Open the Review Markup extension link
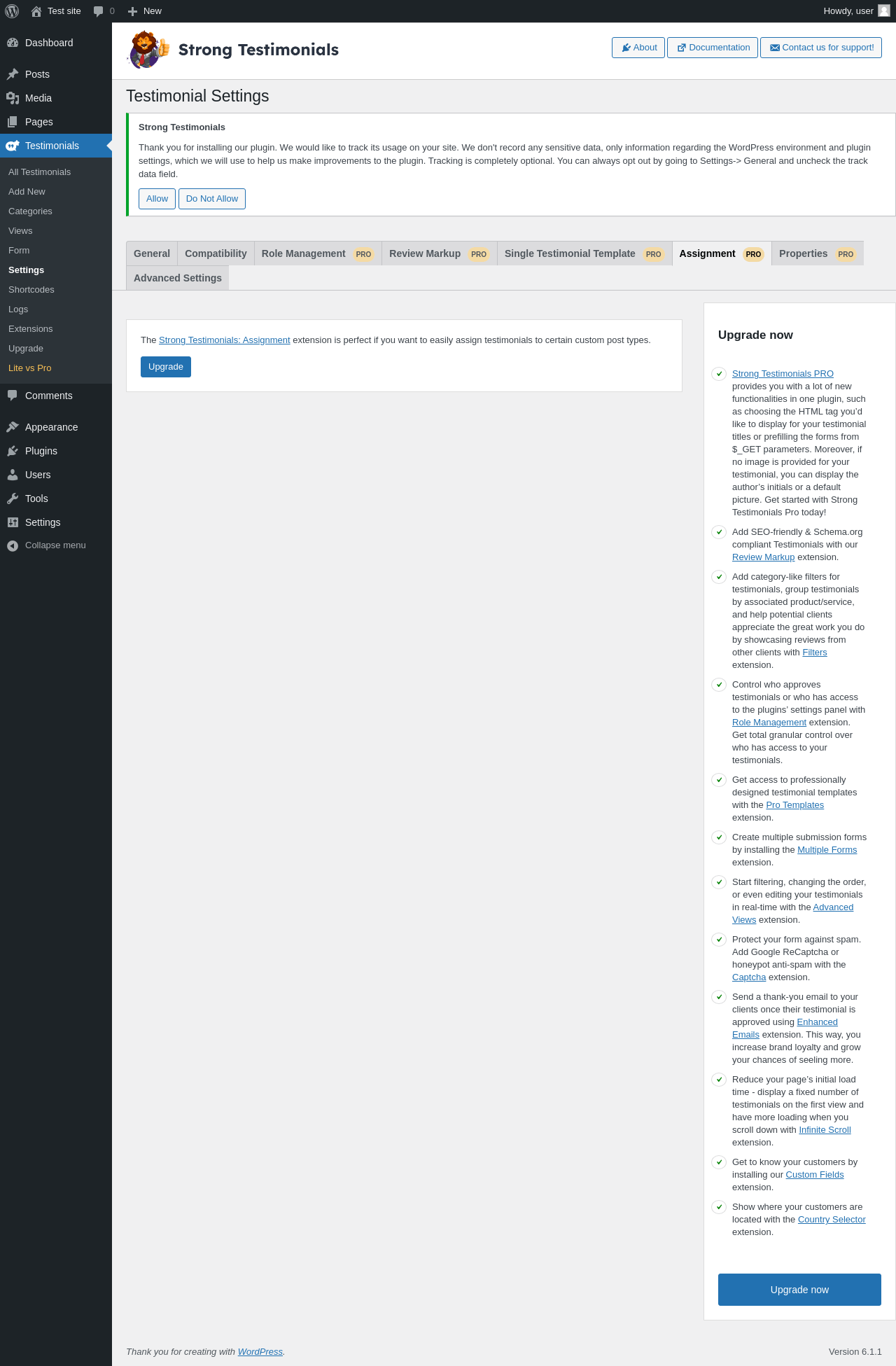This screenshot has height=1366, width=896. coord(763,557)
